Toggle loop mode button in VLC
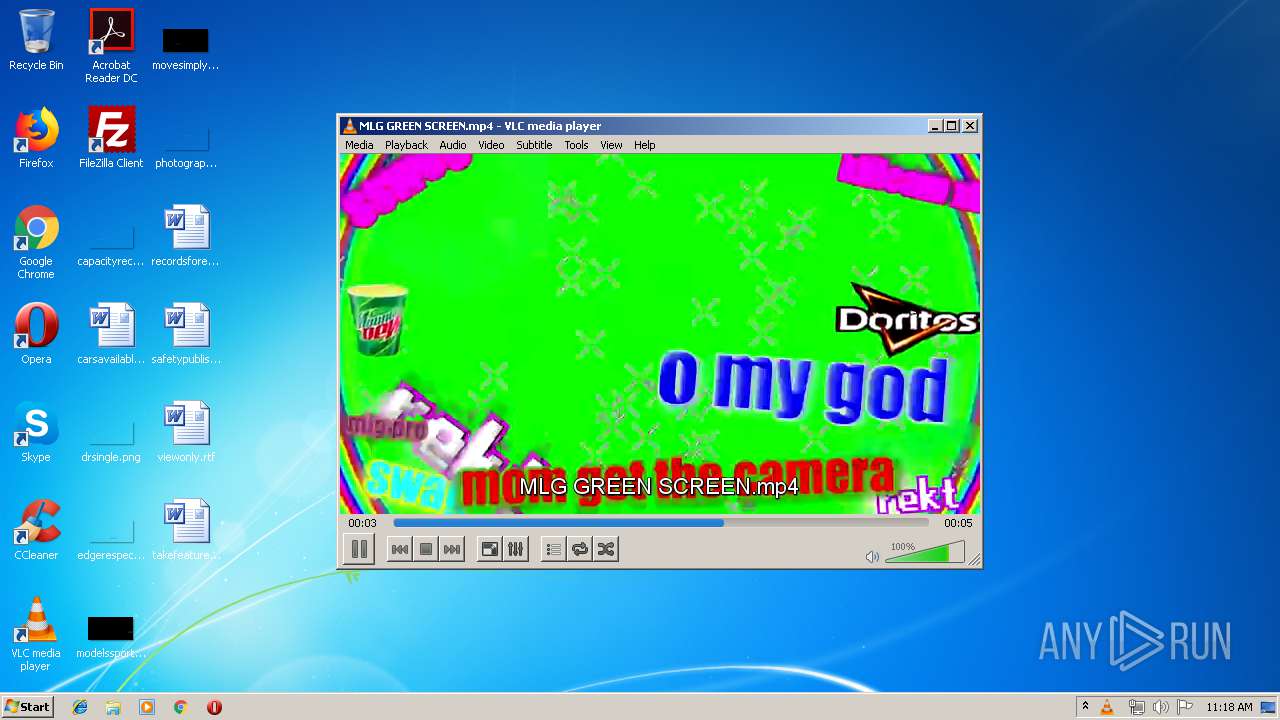The height and width of the screenshot is (720, 1280). click(x=579, y=549)
